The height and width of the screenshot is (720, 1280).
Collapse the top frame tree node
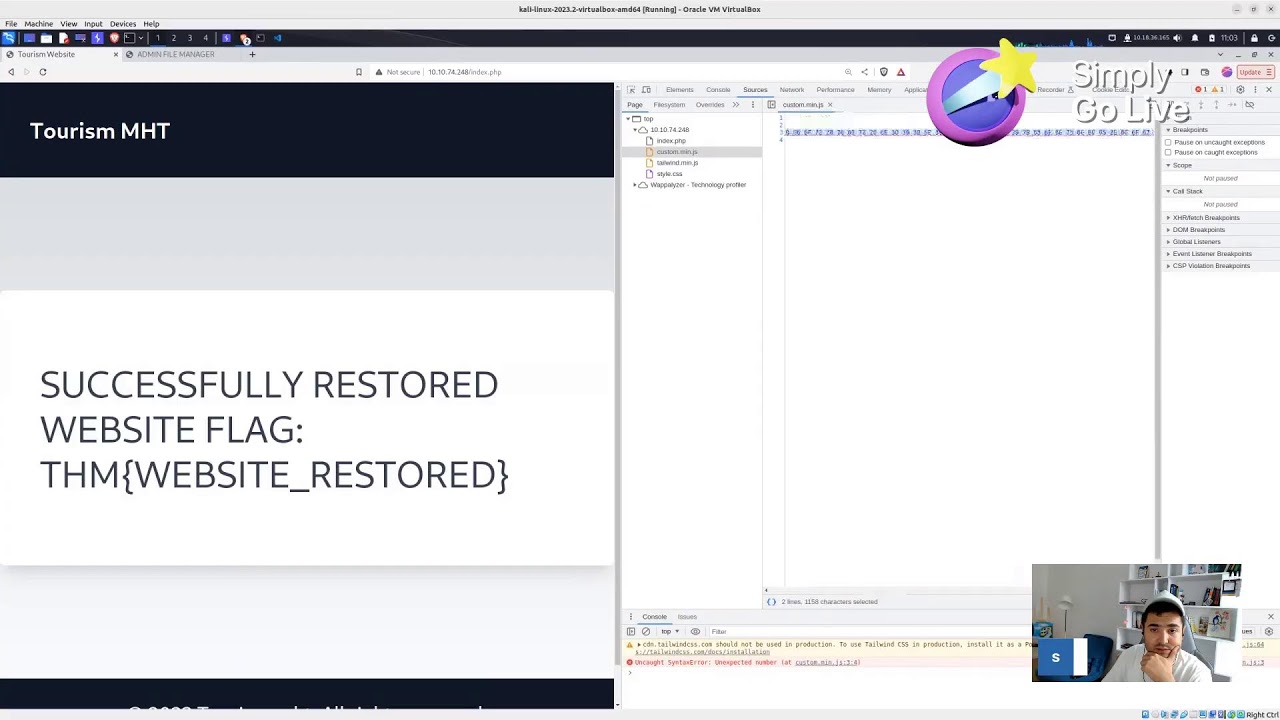click(x=628, y=119)
